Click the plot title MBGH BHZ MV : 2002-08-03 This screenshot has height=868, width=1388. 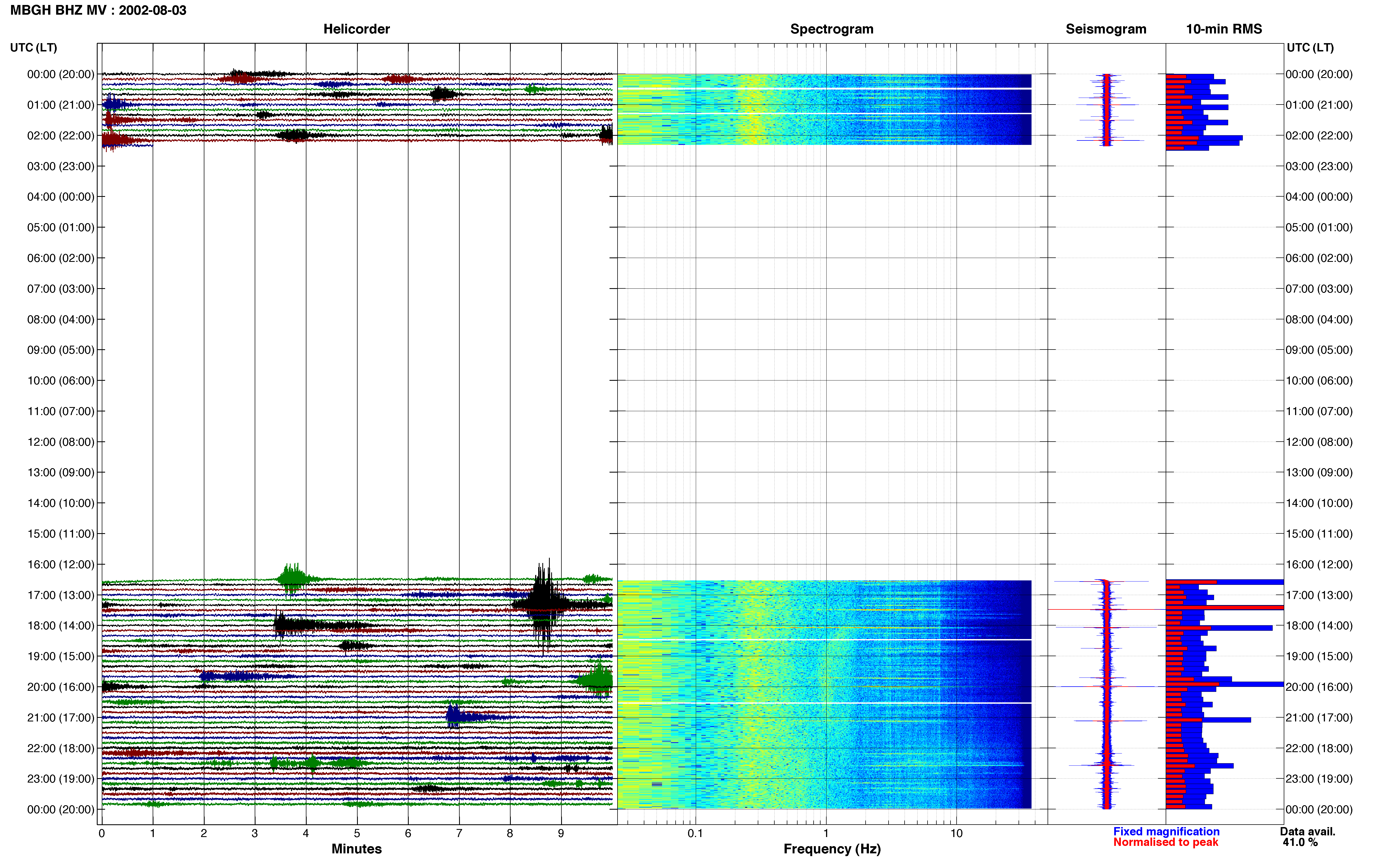coord(98,10)
